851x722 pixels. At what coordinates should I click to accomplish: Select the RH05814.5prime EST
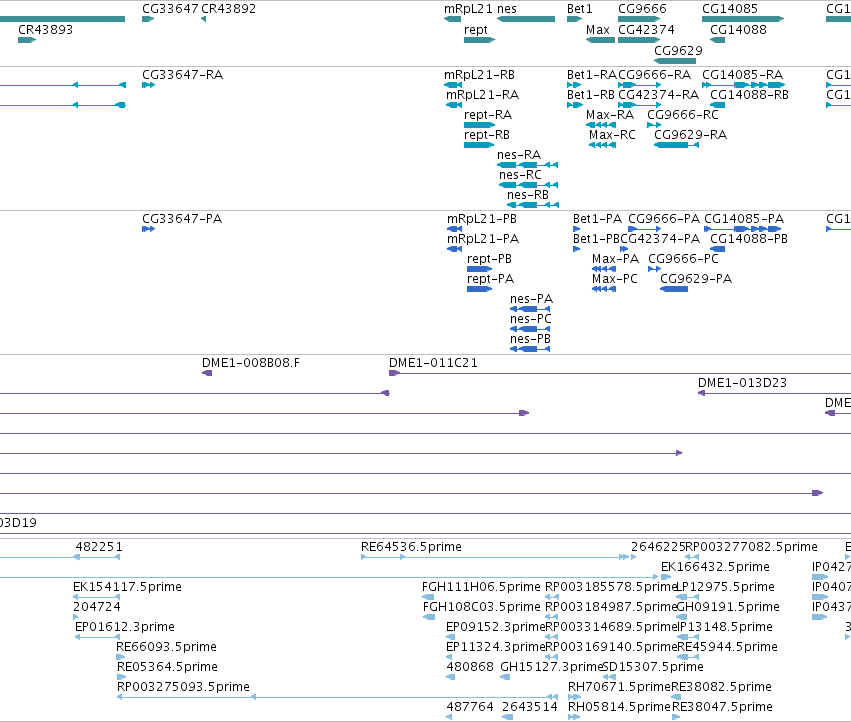pyautogui.click(x=574, y=717)
